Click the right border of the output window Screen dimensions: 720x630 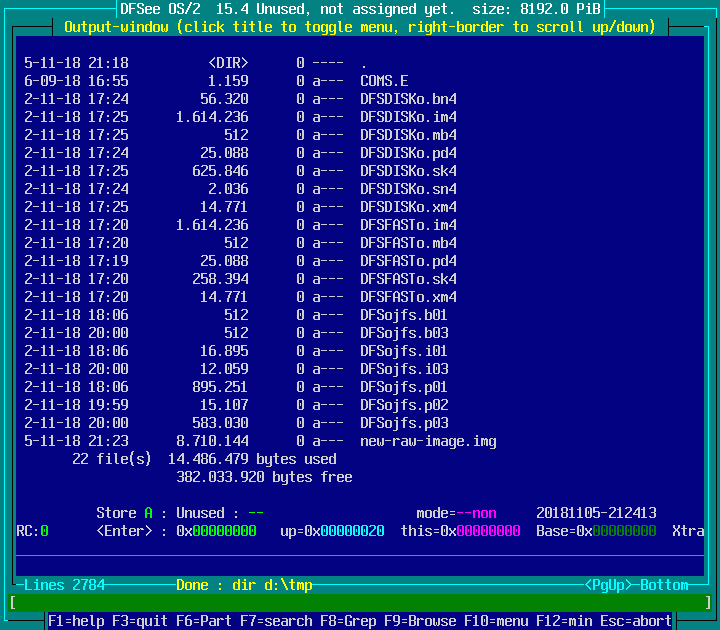pyautogui.click(x=704, y=300)
